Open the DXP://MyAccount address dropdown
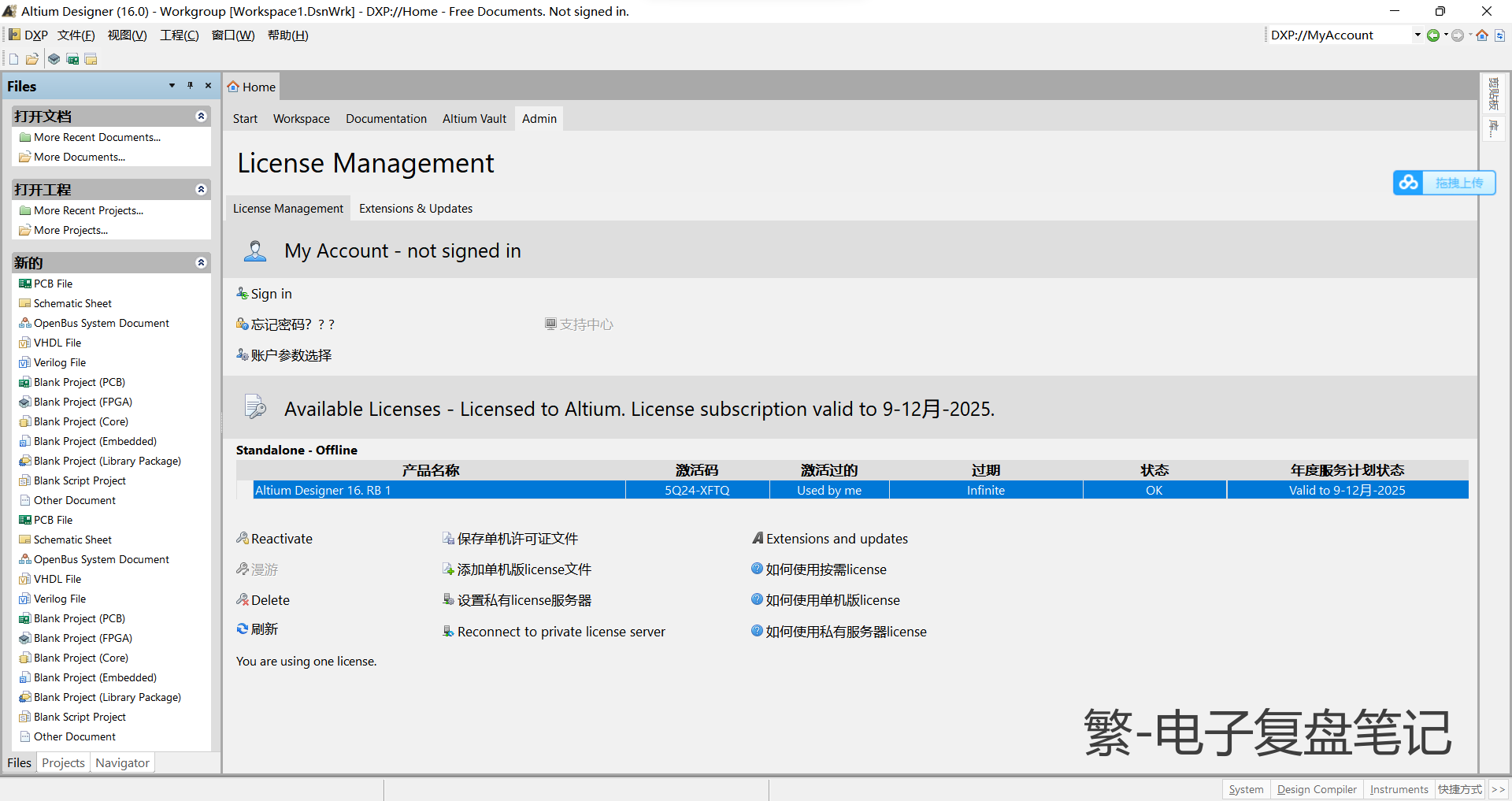 click(x=1417, y=35)
